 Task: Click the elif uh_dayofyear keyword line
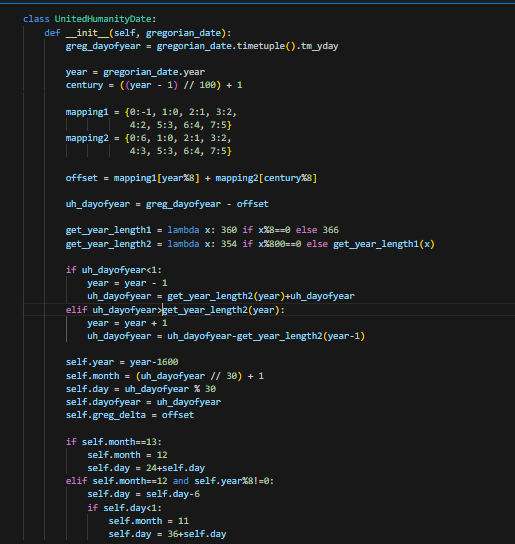tap(175, 310)
